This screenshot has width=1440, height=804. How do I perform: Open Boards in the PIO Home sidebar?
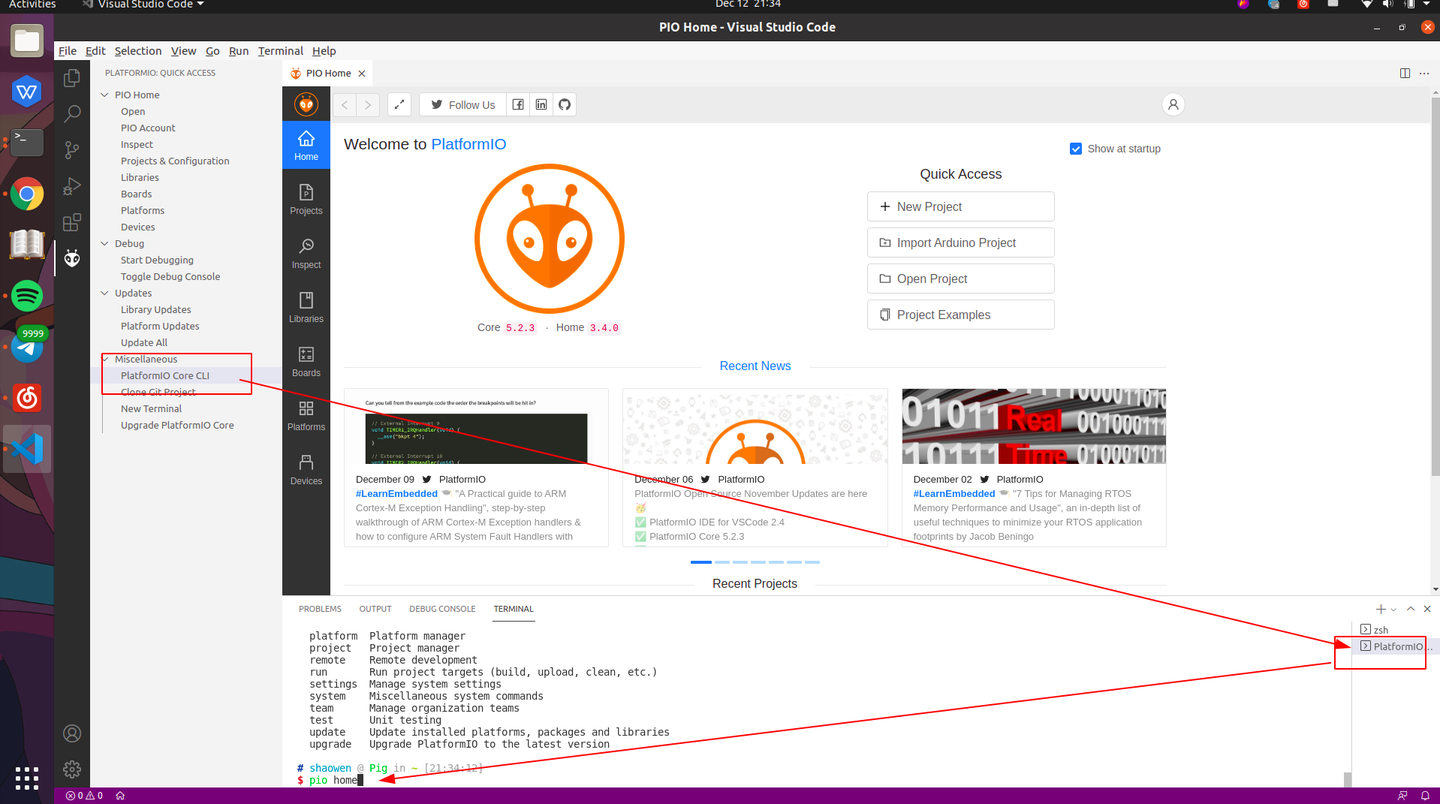coord(306,362)
